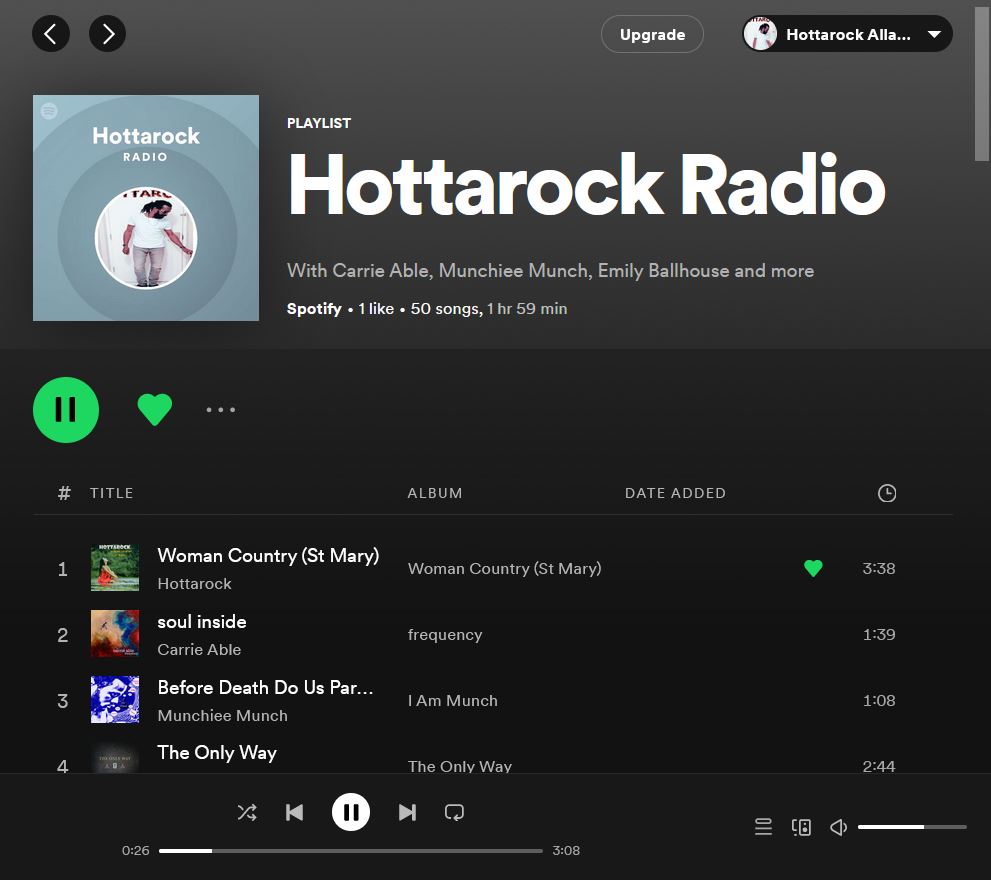Open the album link frequency
This screenshot has width=991, height=880.
click(x=445, y=635)
